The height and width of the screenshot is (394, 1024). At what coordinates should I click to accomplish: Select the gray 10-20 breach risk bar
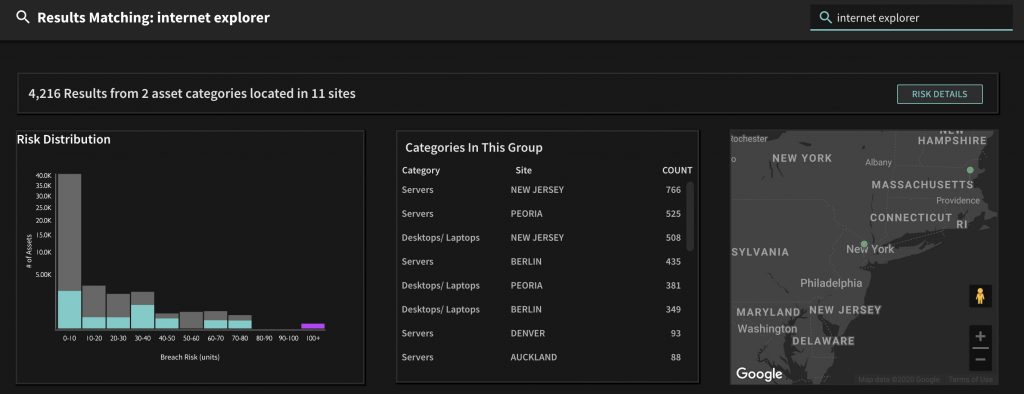94,301
